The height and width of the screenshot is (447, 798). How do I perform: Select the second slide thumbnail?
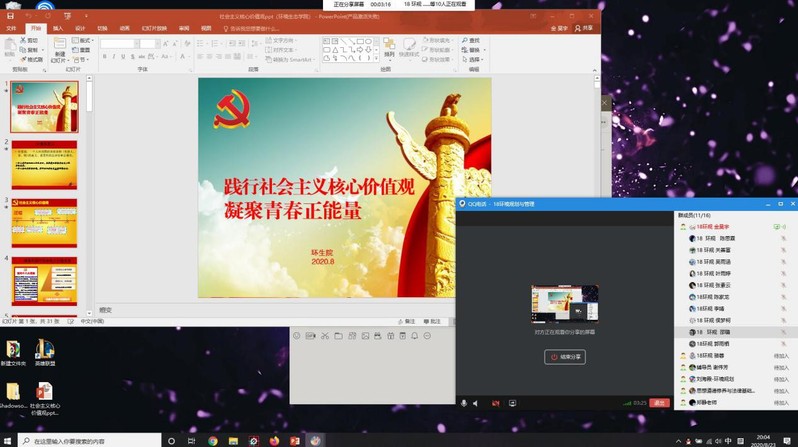(x=44, y=164)
